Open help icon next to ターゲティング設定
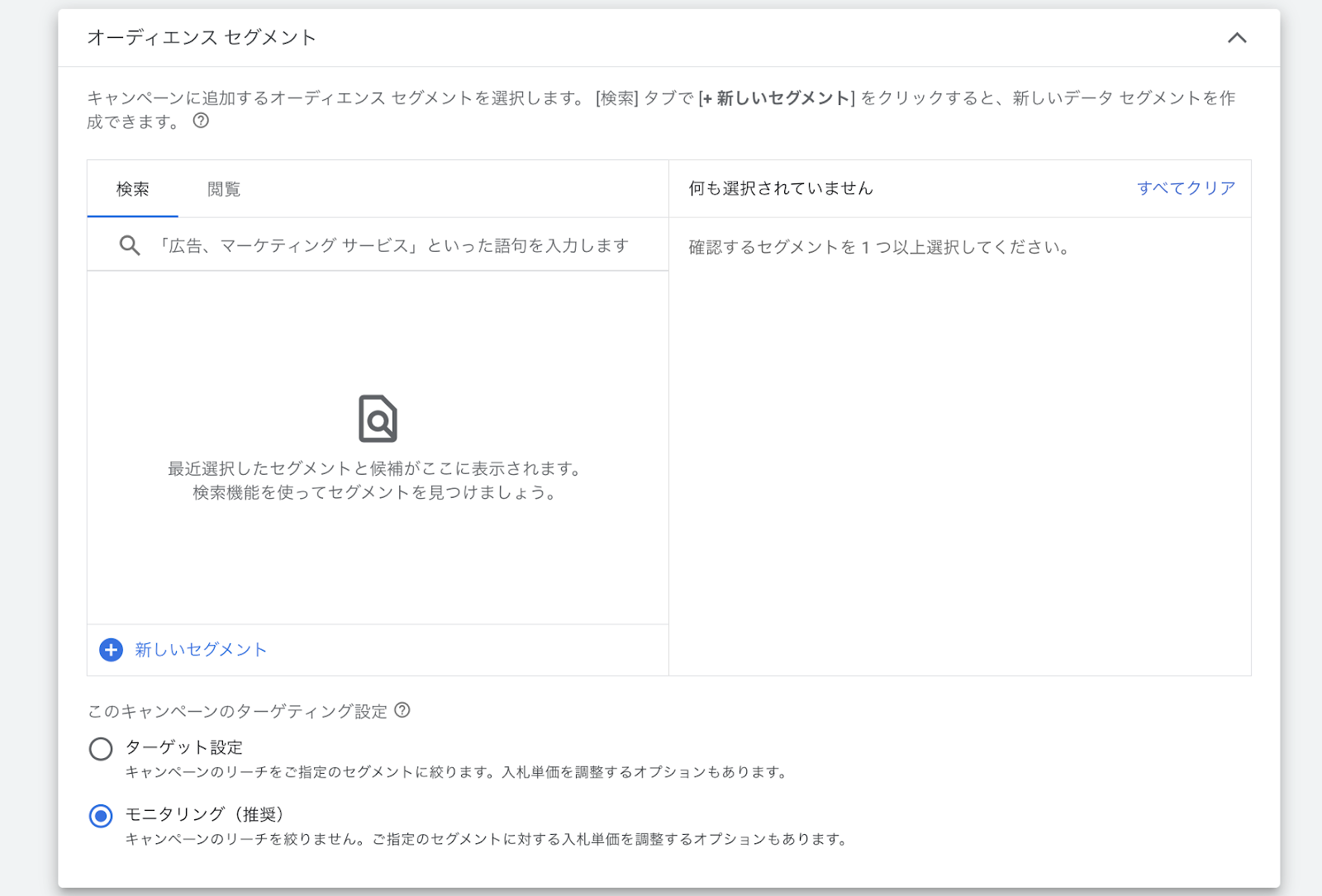Image resolution: width=1322 pixels, height=896 pixels. click(402, 710)
